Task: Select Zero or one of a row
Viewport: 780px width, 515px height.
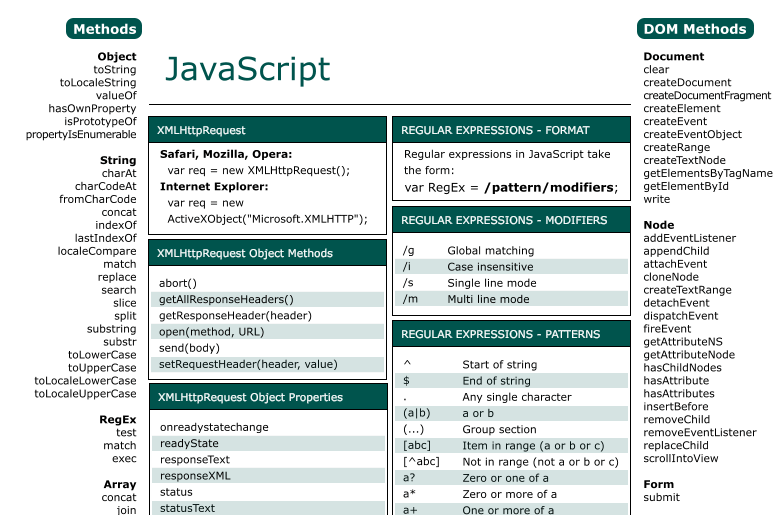Action: point(511,478)
